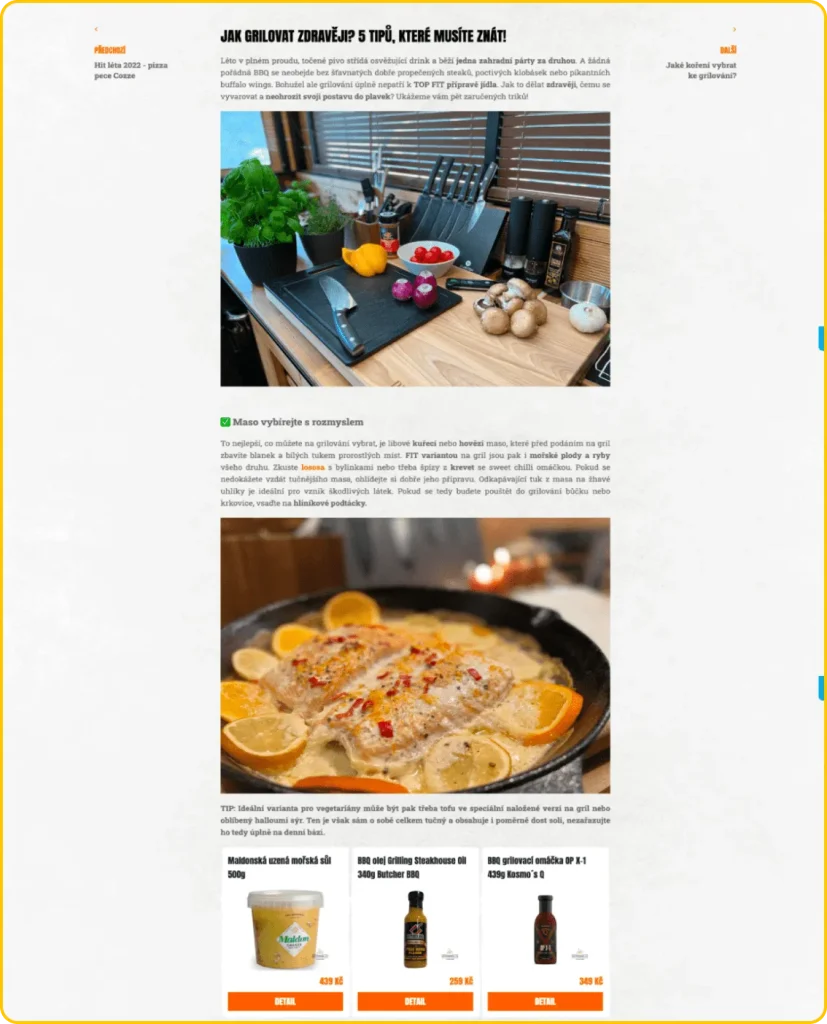Screen dimensions: 827x1024
Task: Click the right arrow above DALŠÍ
Action: 734,29
